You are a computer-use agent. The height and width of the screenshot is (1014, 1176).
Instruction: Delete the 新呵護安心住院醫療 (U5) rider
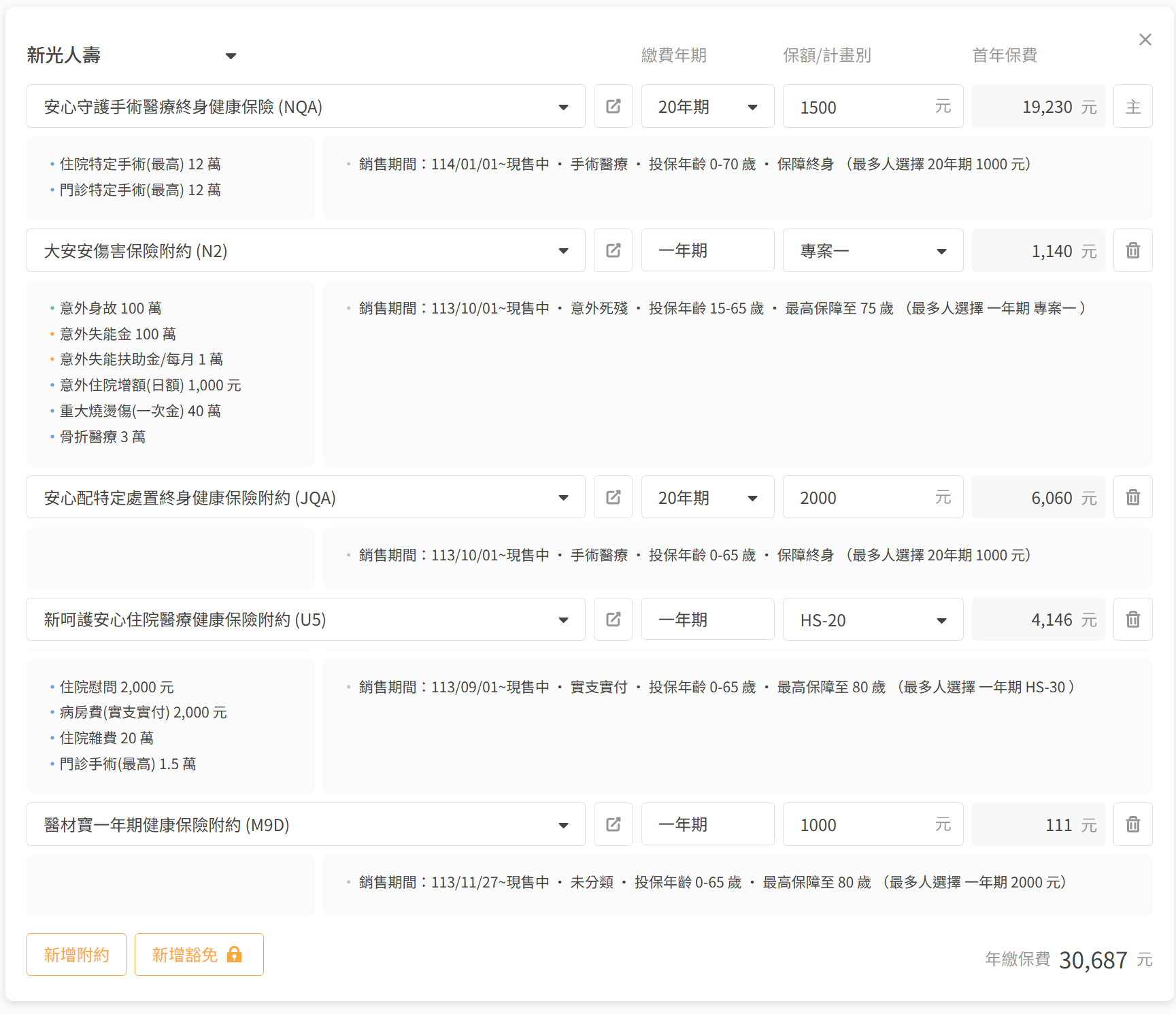click(1132, 620)
